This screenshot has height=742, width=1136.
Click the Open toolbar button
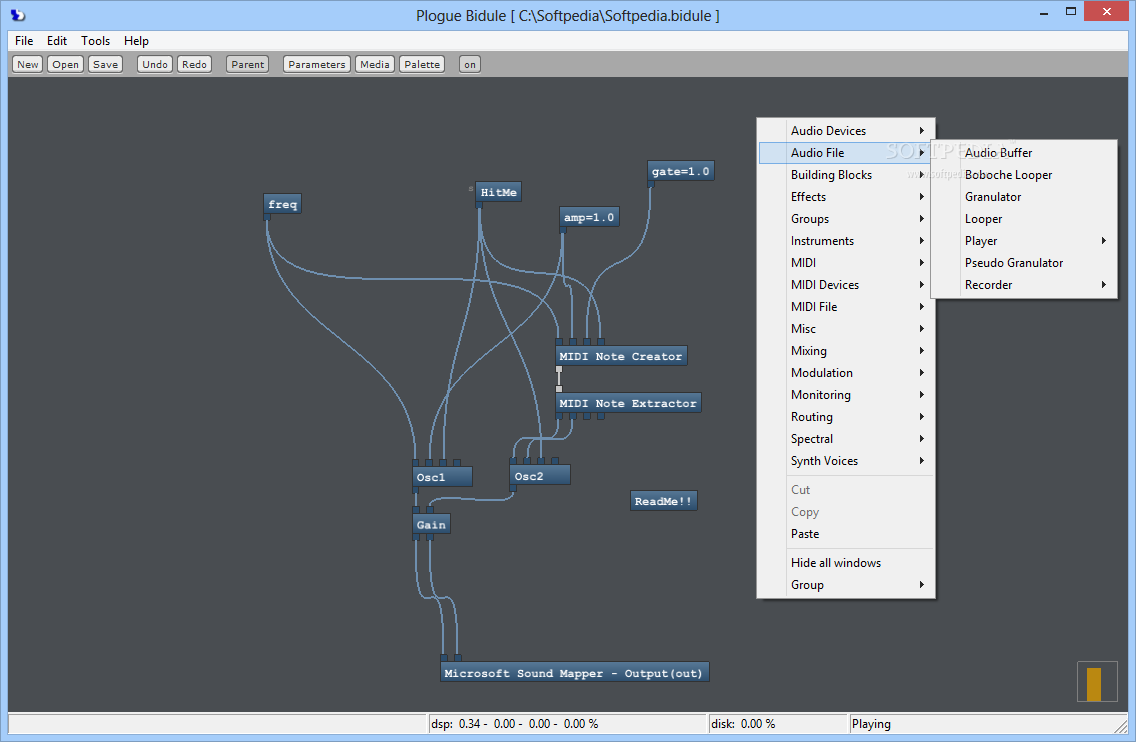click(65, 64)
